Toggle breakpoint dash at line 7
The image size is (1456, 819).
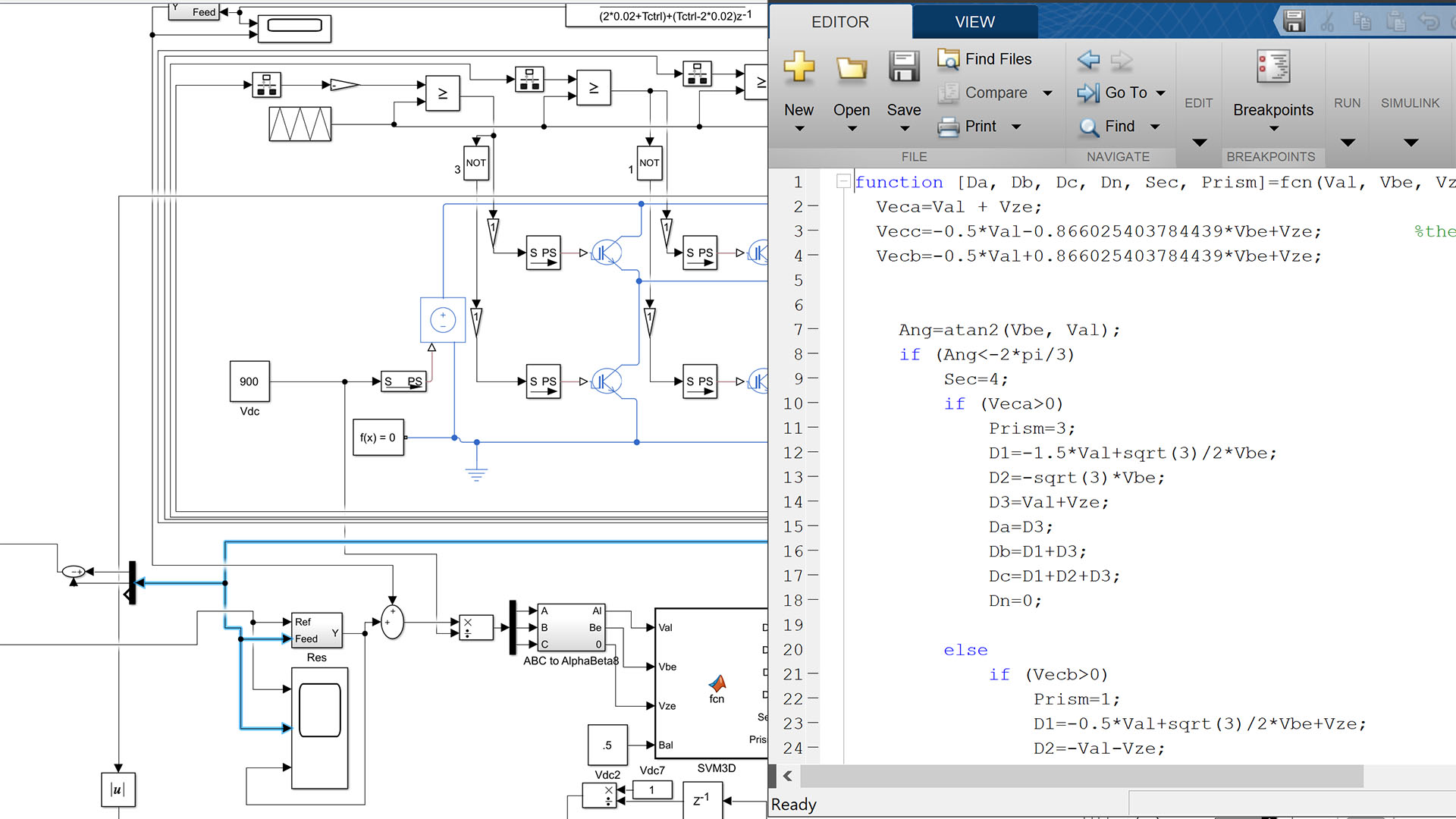coord(813,330)
